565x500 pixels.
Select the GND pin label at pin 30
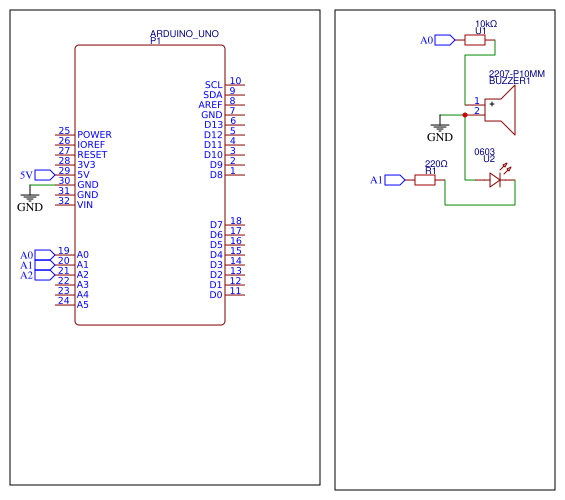pos(88,185)
